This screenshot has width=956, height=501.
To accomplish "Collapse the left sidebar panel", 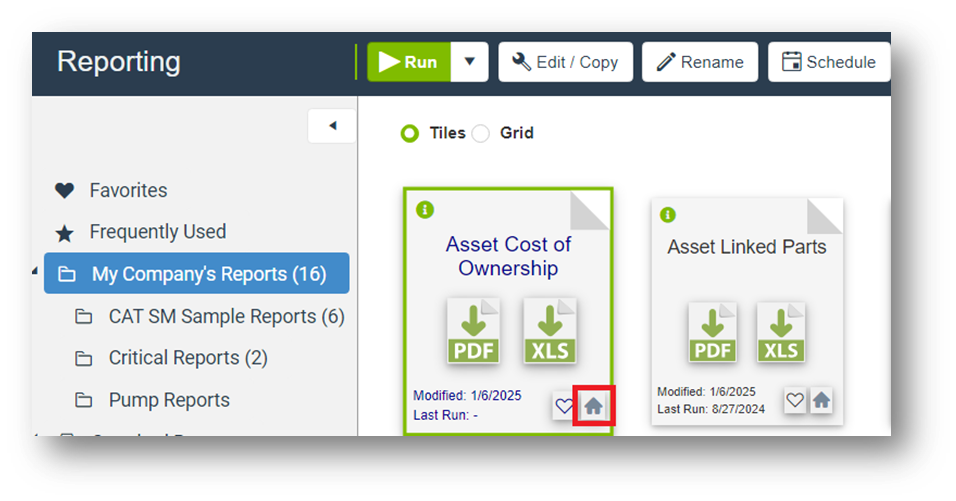I will point(332,126).
